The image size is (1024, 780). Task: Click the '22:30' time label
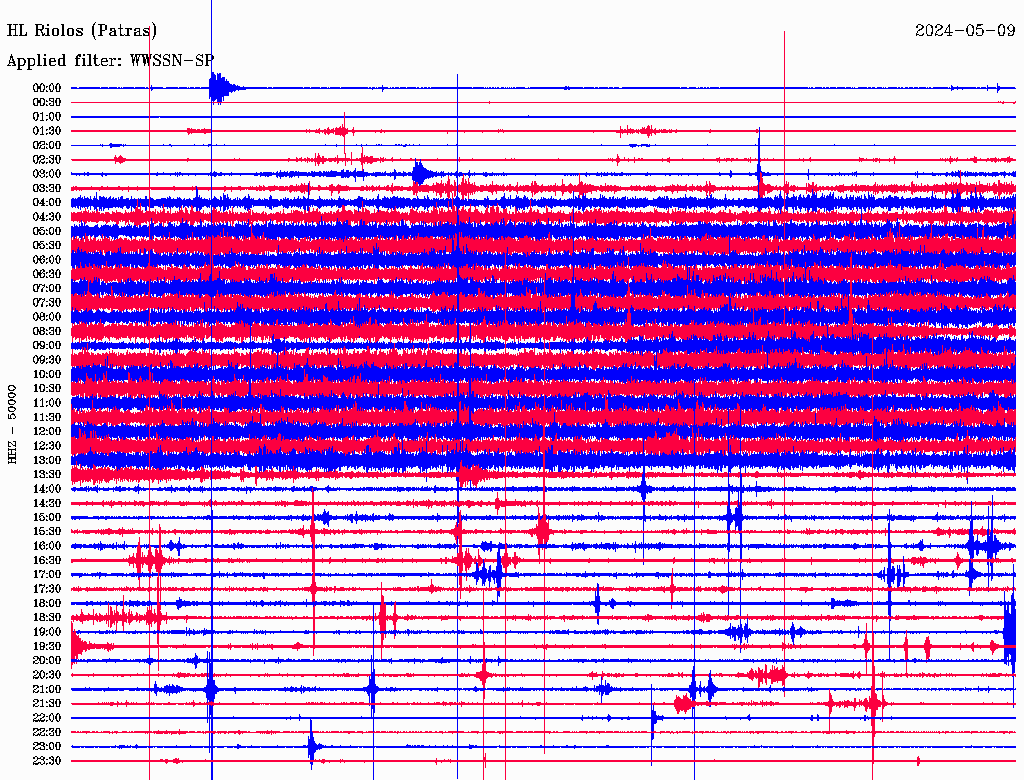point(47,732)
